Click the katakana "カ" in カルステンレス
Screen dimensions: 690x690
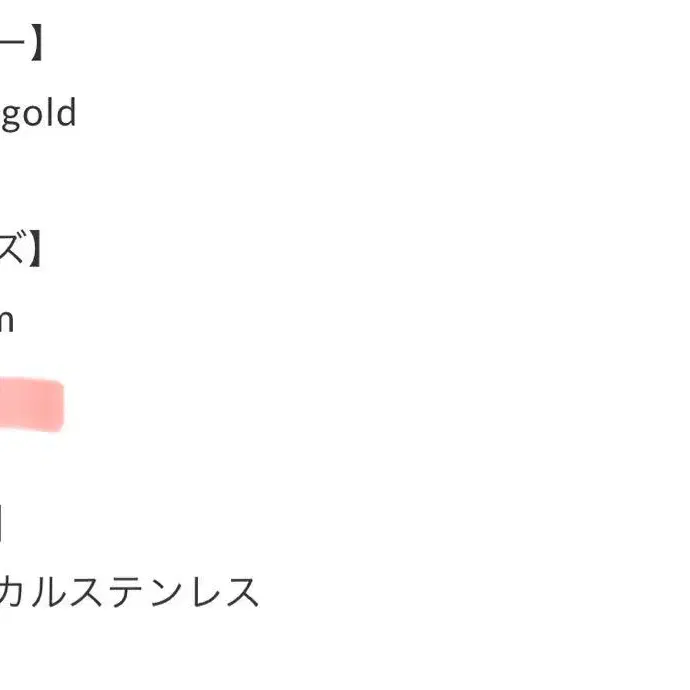point(11,592)
